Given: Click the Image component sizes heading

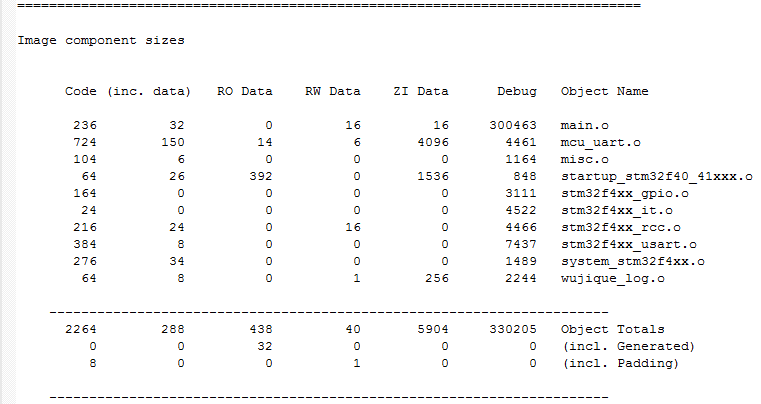Looking at the screenshot, I should click(x=101, y=40).
